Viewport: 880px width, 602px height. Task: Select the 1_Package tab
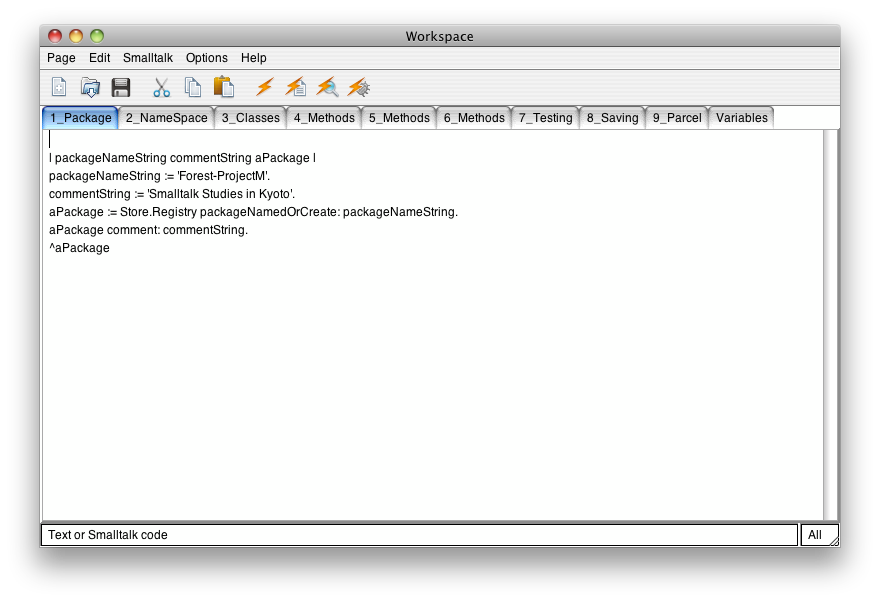[x=80, y=118]
